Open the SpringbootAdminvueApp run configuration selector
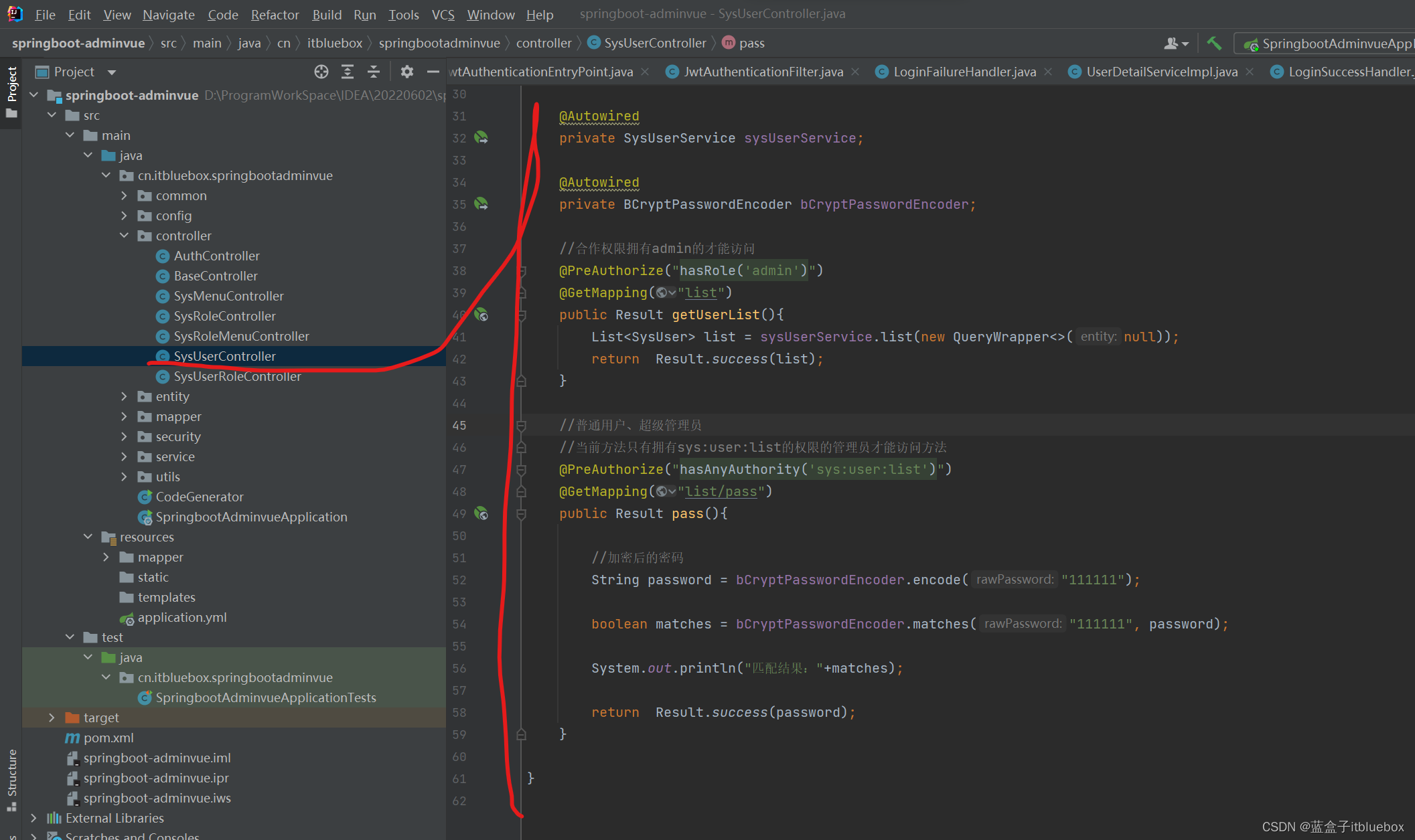This screenshot has width=1415, height=840. pyautogui.click(x=1329, y=44)
